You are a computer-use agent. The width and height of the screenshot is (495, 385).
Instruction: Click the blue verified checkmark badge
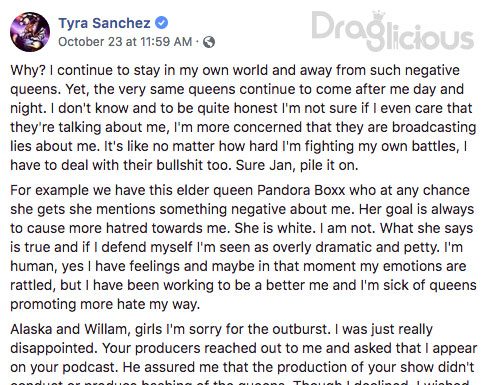click(x=162, y=23)
